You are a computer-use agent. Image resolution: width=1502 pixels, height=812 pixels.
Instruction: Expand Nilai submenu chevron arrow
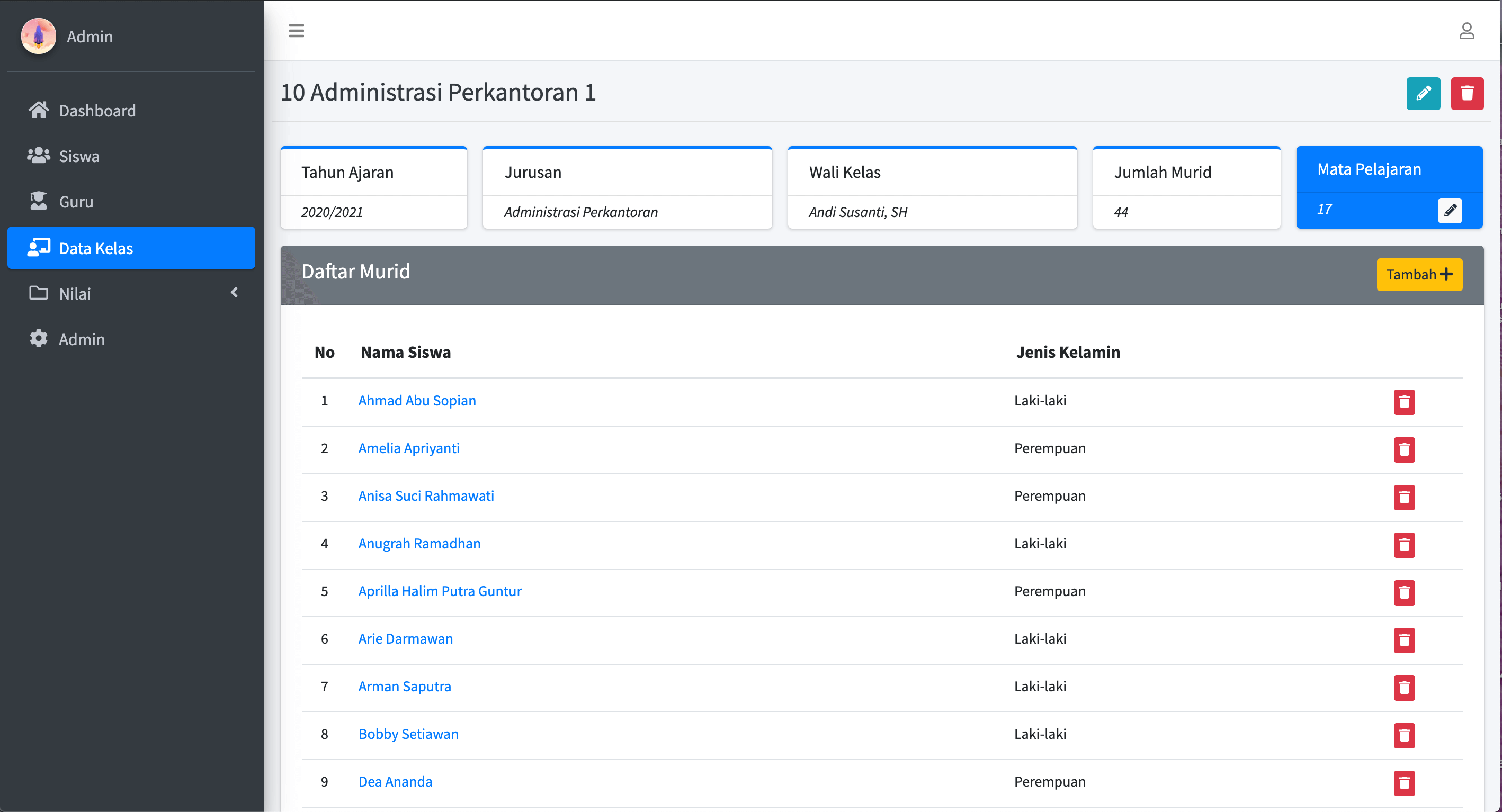[235, 293]
